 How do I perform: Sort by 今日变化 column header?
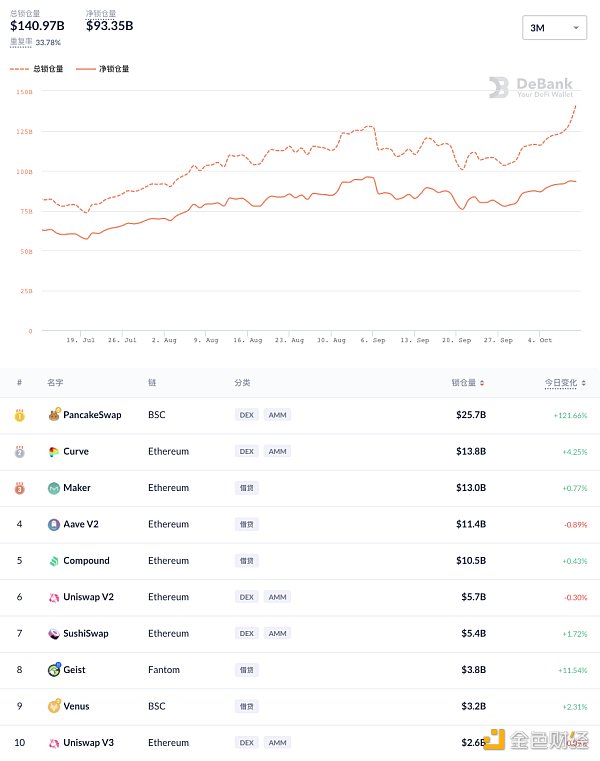(565, 383)
